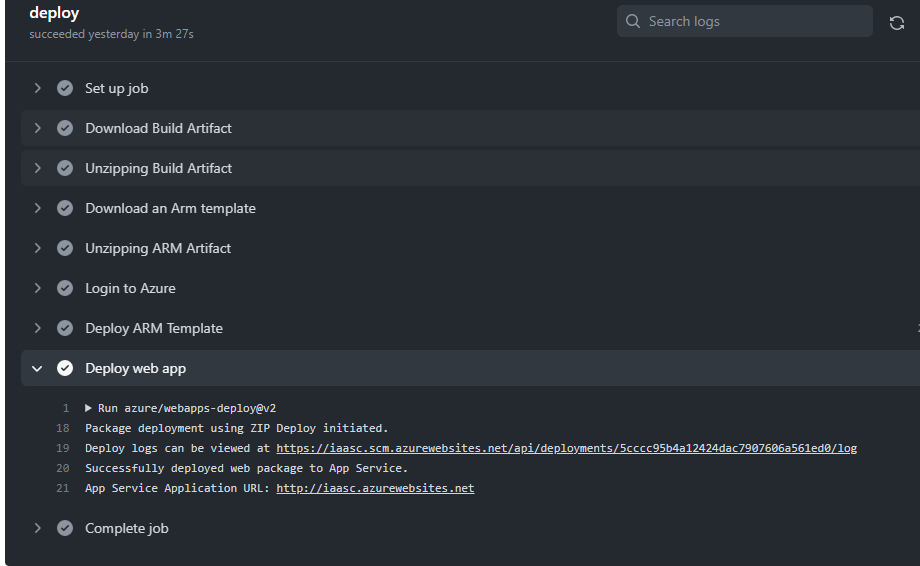920x566 pixels.
Task: Expand the Complete job chevron
Action: coord(38,528)
